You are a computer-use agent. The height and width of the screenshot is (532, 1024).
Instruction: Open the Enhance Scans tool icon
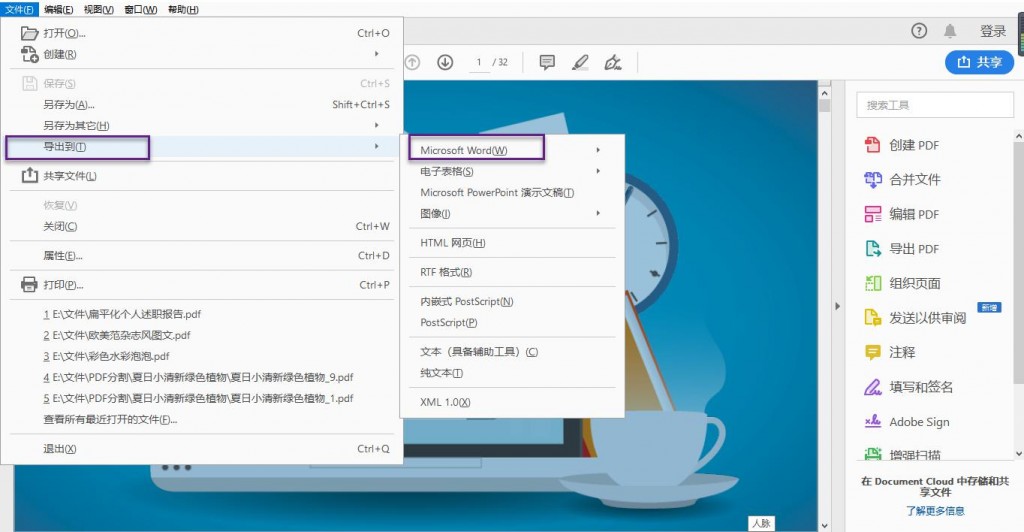(x=872, y=454)
